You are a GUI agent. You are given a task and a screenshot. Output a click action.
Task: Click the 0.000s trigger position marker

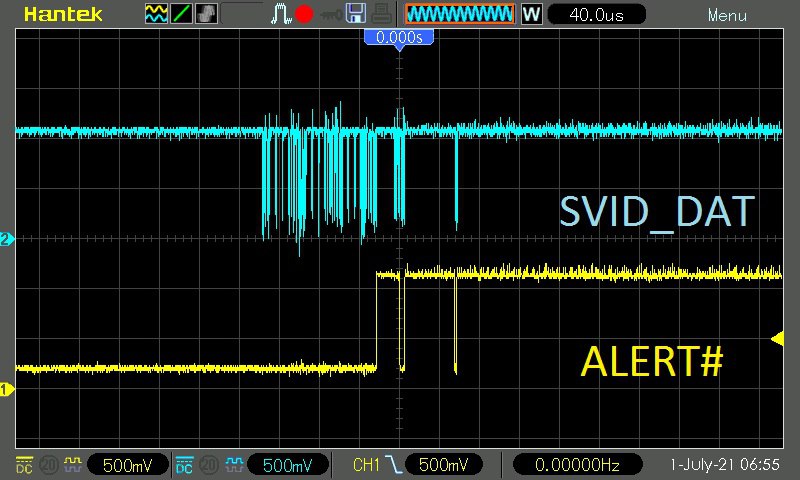pos(399,38)
